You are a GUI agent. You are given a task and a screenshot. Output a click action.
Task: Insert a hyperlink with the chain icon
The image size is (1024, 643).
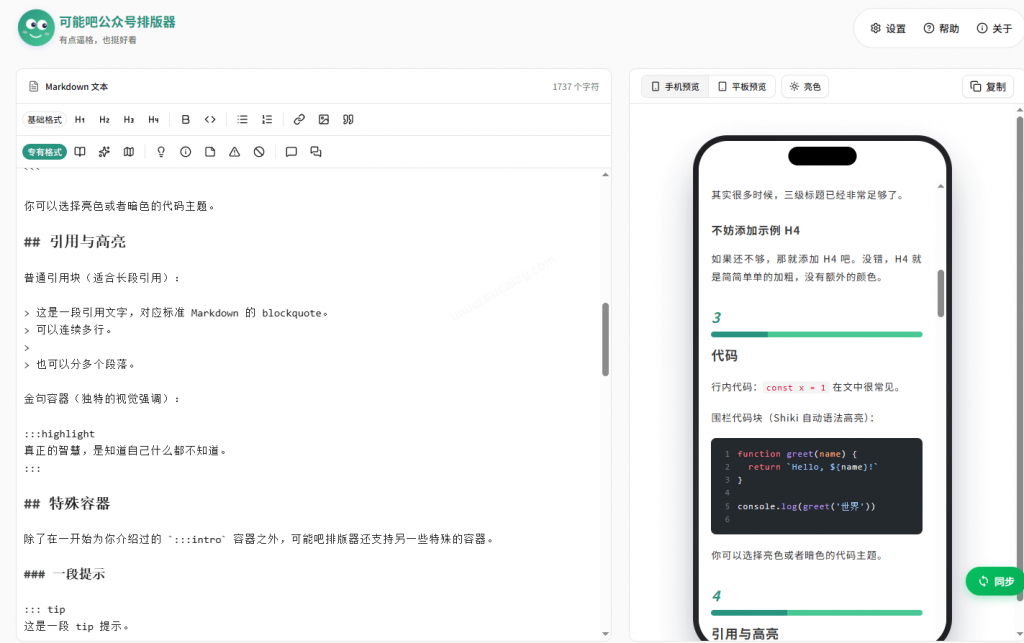click(x=299, y=119)
